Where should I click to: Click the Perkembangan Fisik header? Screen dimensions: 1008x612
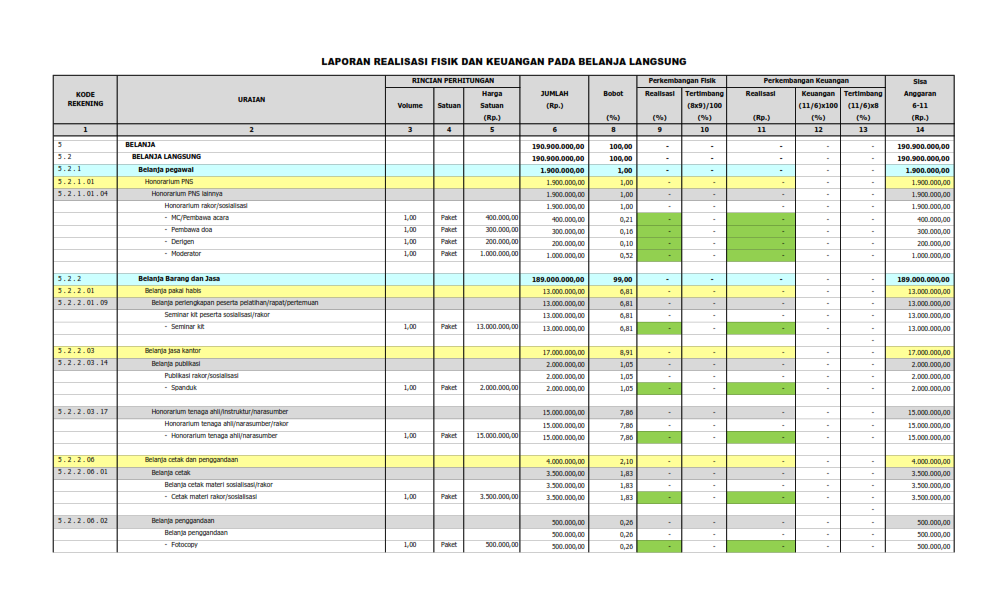(x=681, y=80)
